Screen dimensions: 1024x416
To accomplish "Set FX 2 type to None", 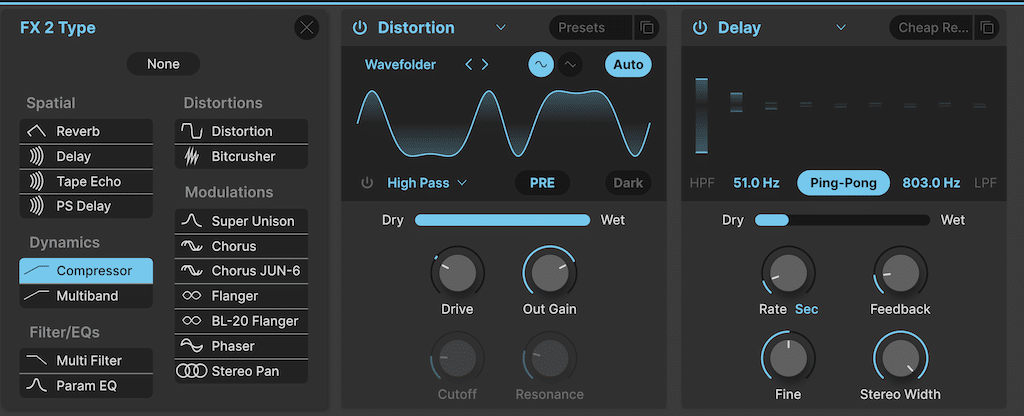I will 163,64.
